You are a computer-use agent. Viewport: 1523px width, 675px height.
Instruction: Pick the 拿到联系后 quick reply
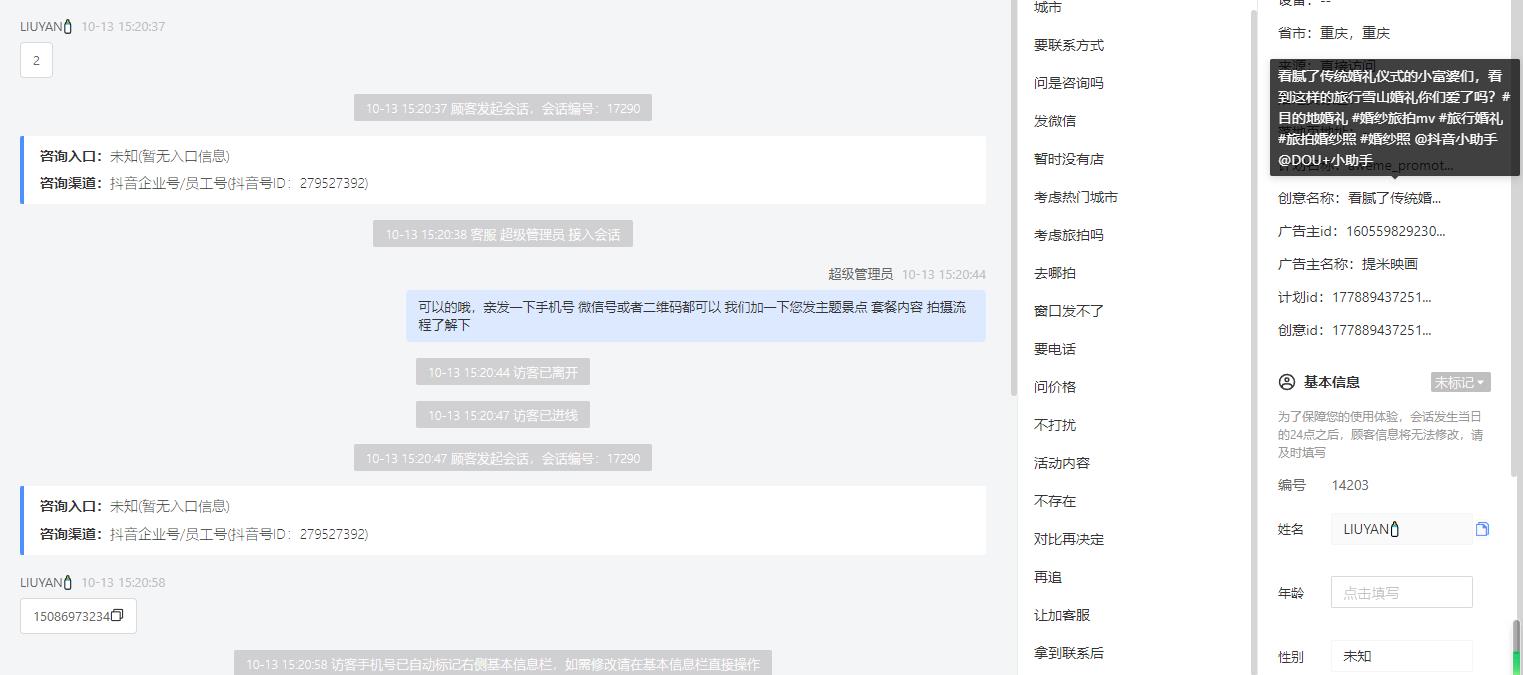tap(1069, 653)
